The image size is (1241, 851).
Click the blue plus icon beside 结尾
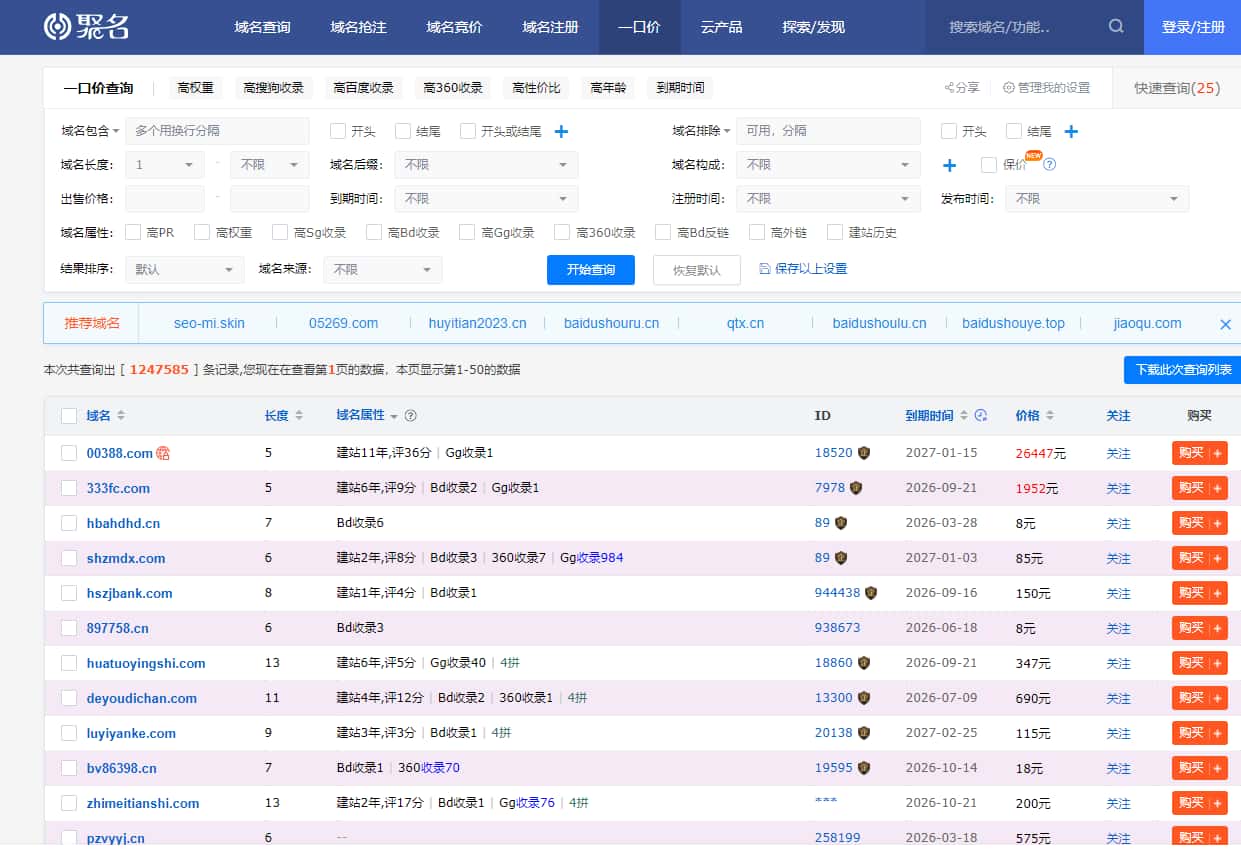tap(1070, 132)
